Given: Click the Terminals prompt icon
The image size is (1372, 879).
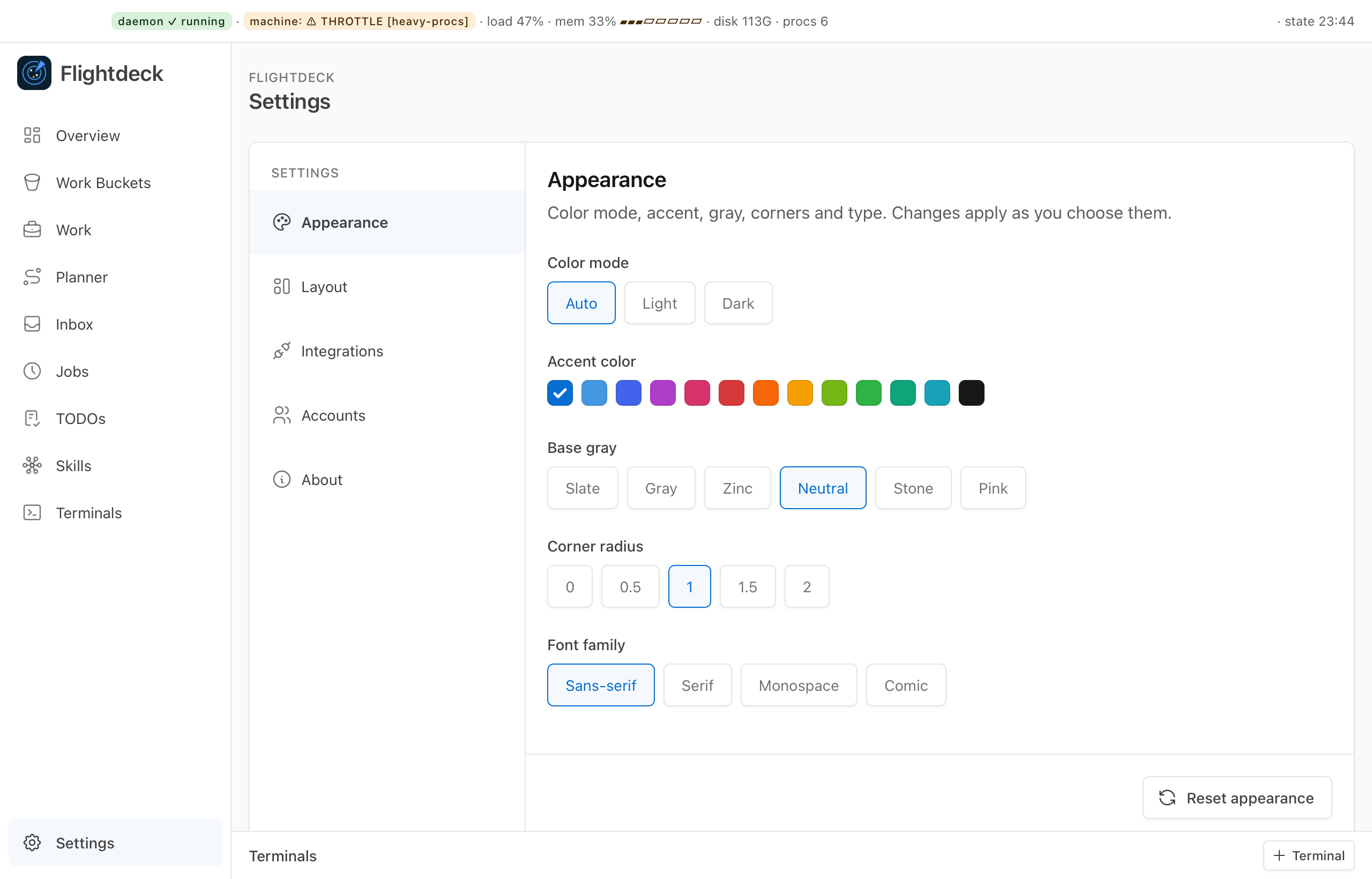Looking at the screenshot, I should coord(32,512).
